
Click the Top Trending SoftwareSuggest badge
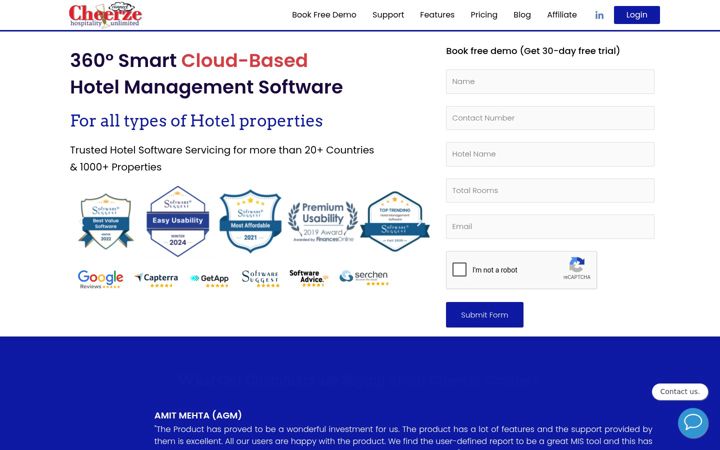click(x=395, y=221)
